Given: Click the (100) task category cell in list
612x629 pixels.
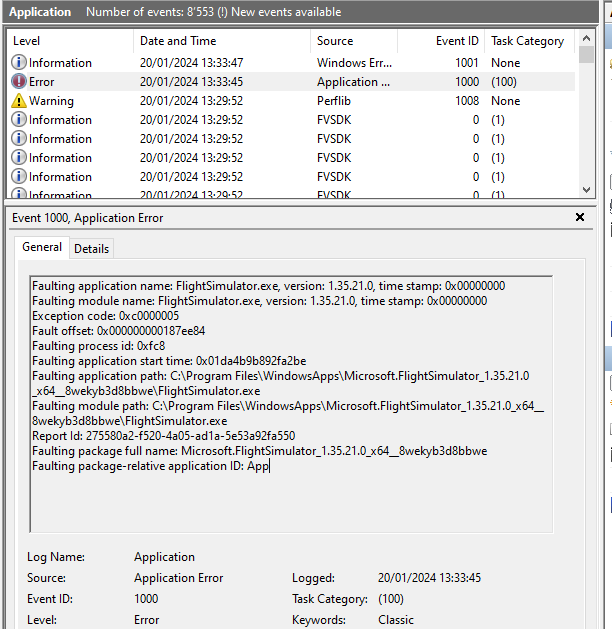Looking at the screenshot, I should (504, 82).
